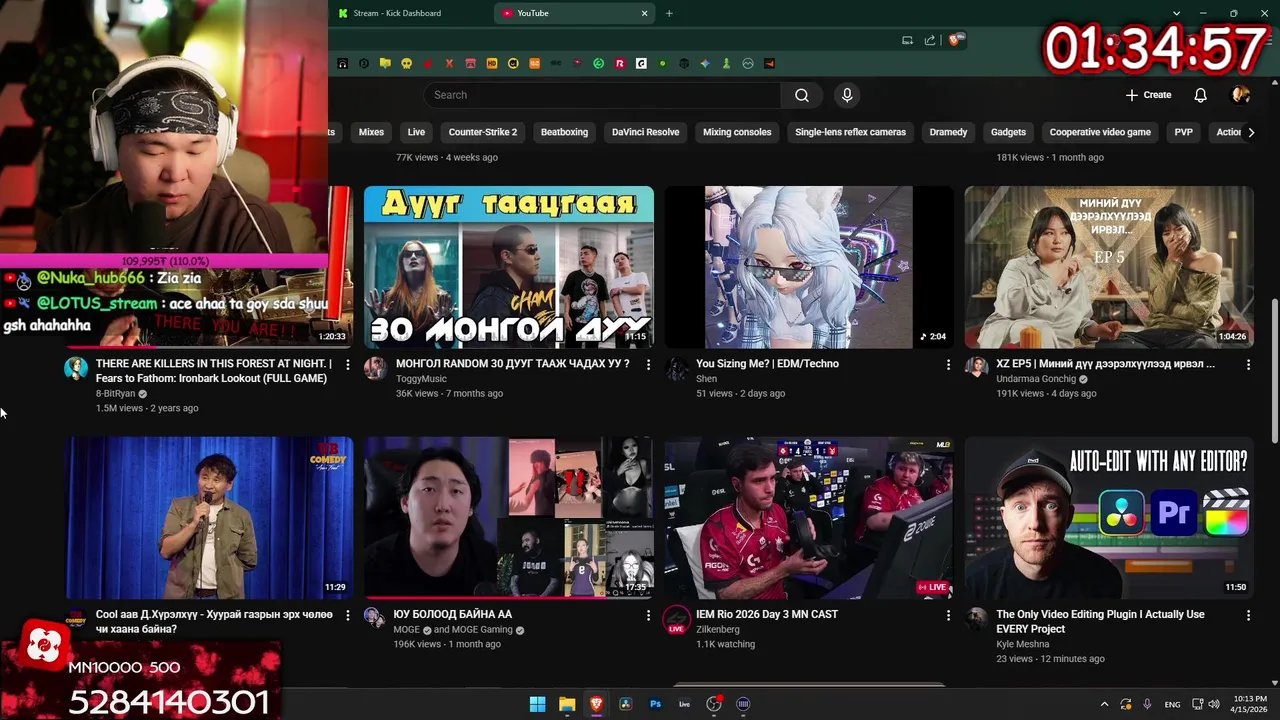Image resolution: width=1280 pixels, height=720 pixels.
Task: Select Single-lens reflex cameras chip
Action: 850,132
